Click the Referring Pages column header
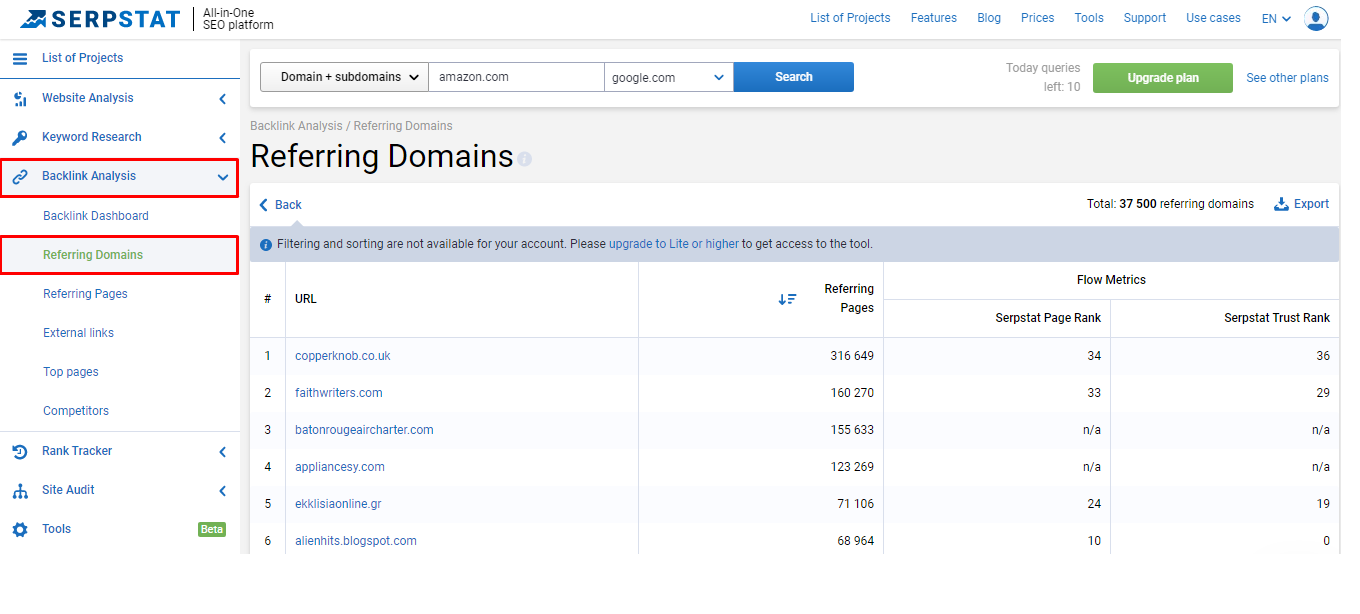1360x614 pixels. [849, 298]
